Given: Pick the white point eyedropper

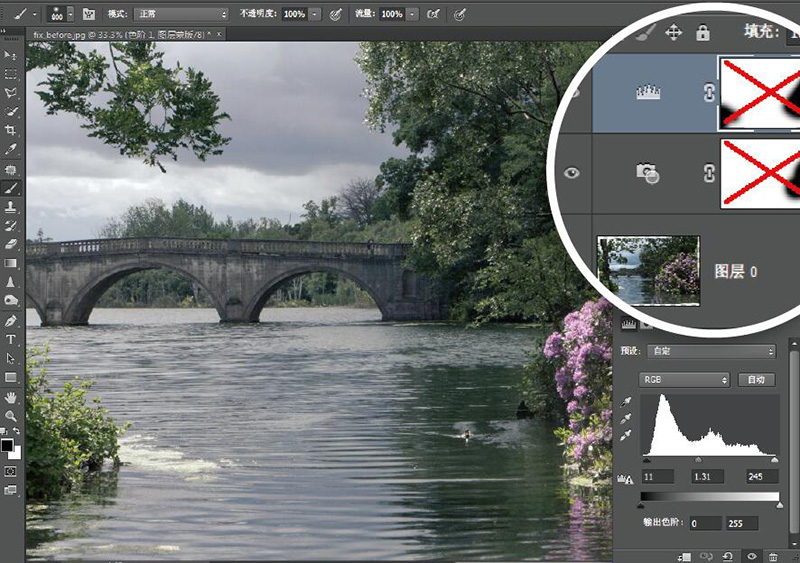Looking at the screenshot, I should coord(626,435).
